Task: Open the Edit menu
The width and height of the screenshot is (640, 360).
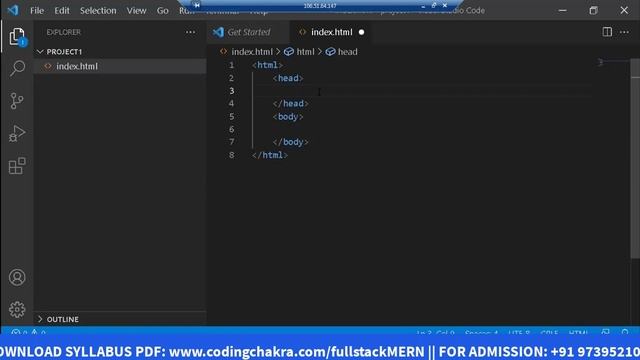Action: tap(62, 11)
